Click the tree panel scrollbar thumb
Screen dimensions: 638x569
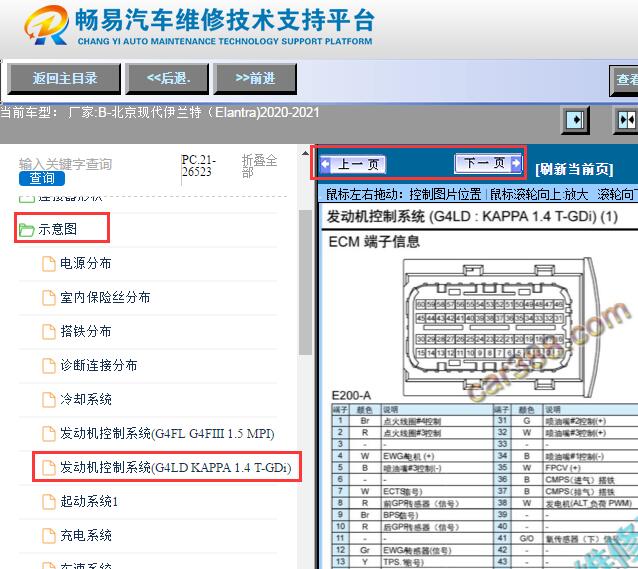[305, 282]
